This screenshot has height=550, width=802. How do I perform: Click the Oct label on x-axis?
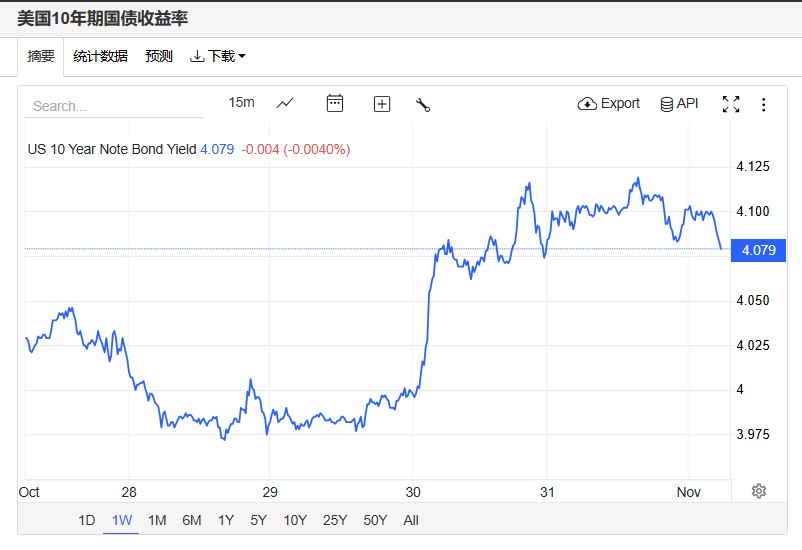point(29,492)
